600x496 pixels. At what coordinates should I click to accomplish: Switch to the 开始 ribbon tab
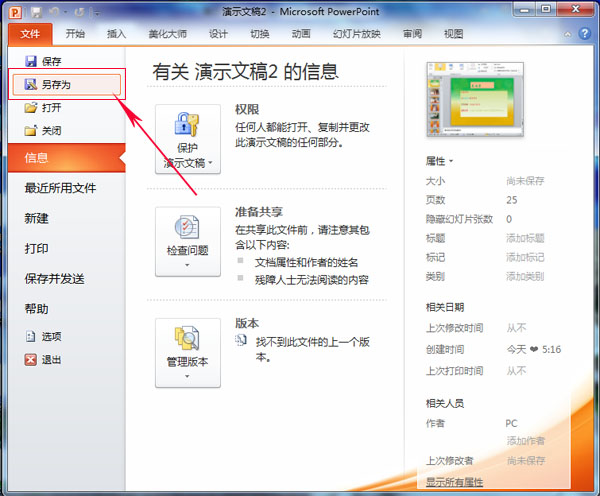click(75, 34)
